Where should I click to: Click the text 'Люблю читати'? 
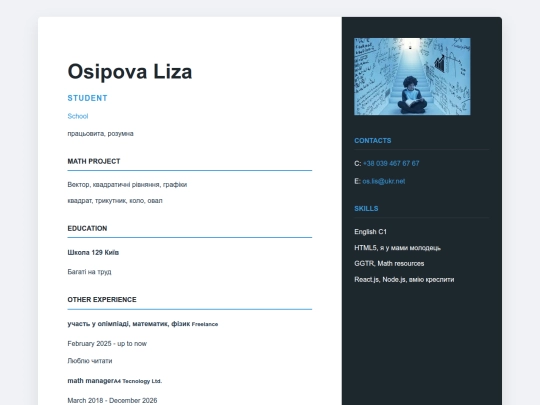tap(90, 361)
